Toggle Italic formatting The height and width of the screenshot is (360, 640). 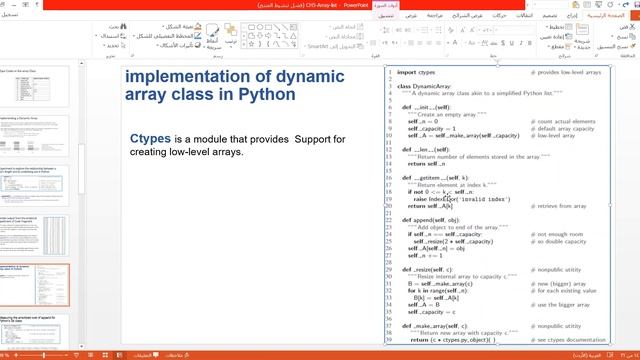pos(521,43)
